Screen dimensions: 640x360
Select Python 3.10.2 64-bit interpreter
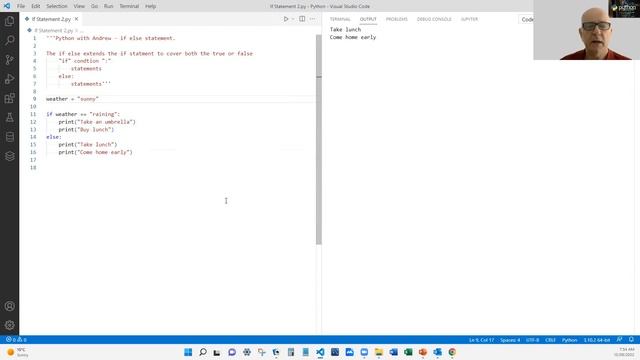(x=597, y=340)
